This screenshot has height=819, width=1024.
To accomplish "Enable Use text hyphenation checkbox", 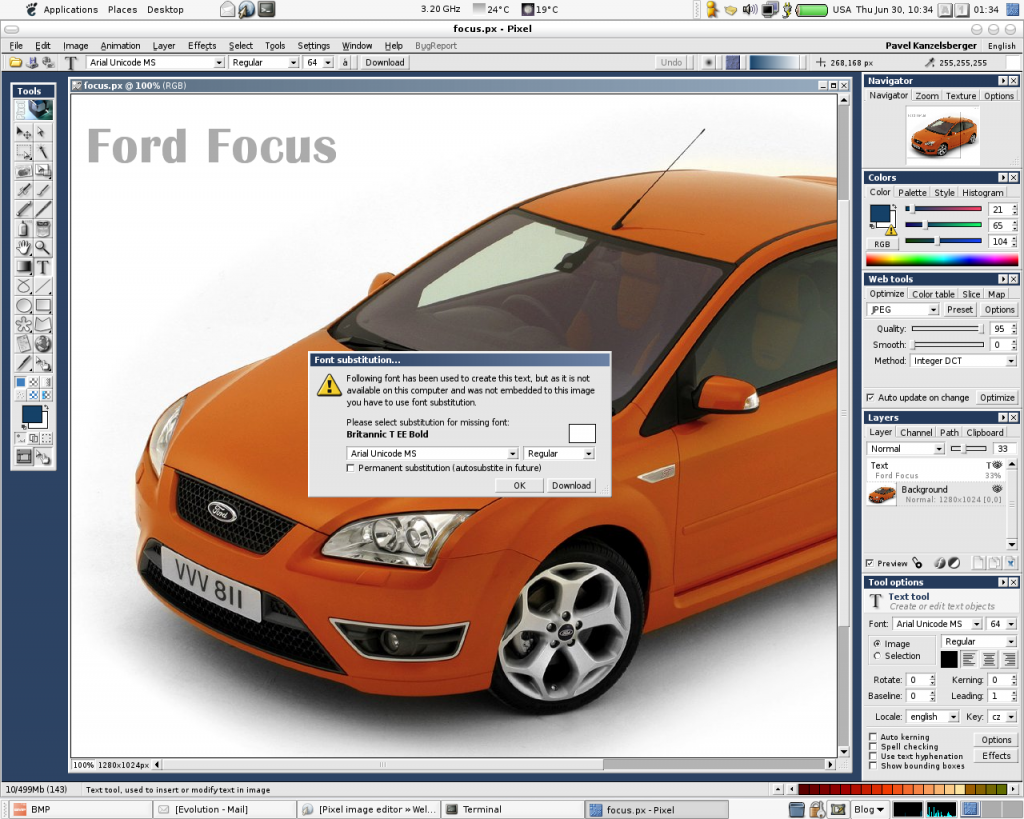I will (873, 756).
